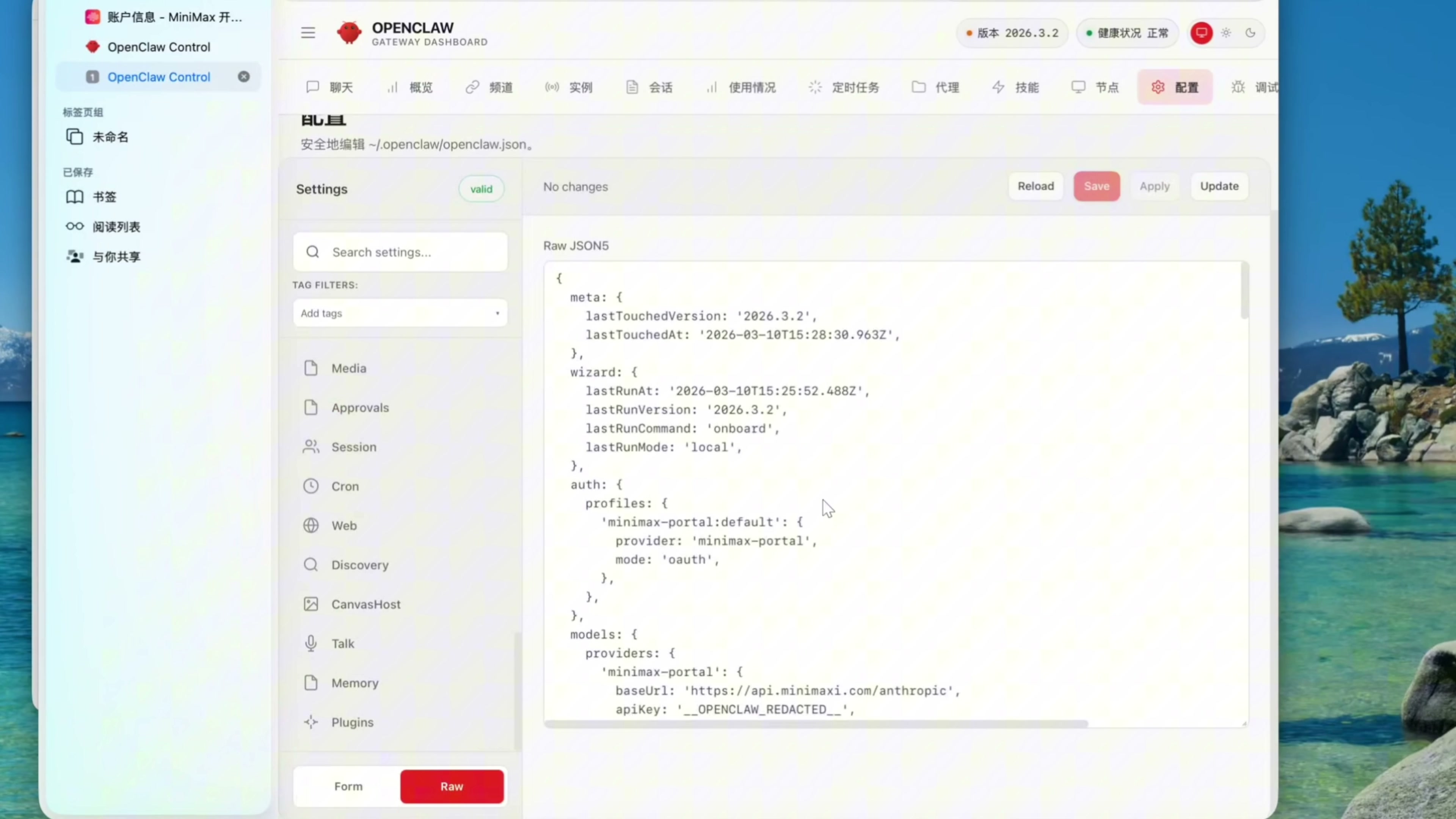Open the Cron settings section
This screenshot has width=1456, height=819.
[x=345, y=486]
